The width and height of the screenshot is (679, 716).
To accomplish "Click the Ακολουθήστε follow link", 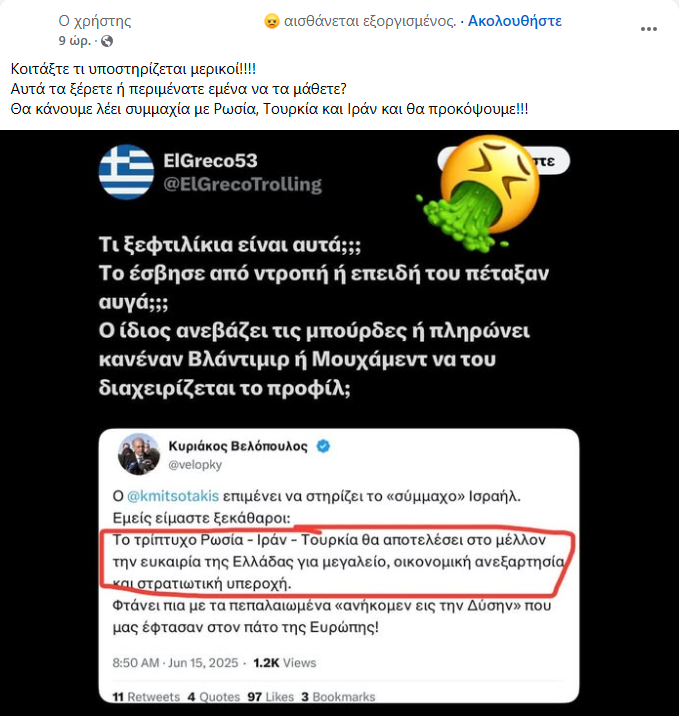I will (515, 21).
